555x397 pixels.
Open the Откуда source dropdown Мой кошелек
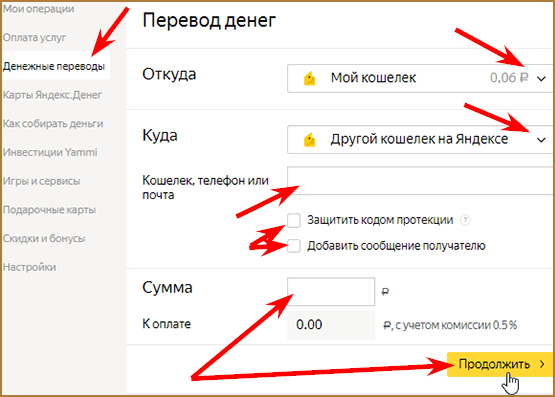(420, 78)
